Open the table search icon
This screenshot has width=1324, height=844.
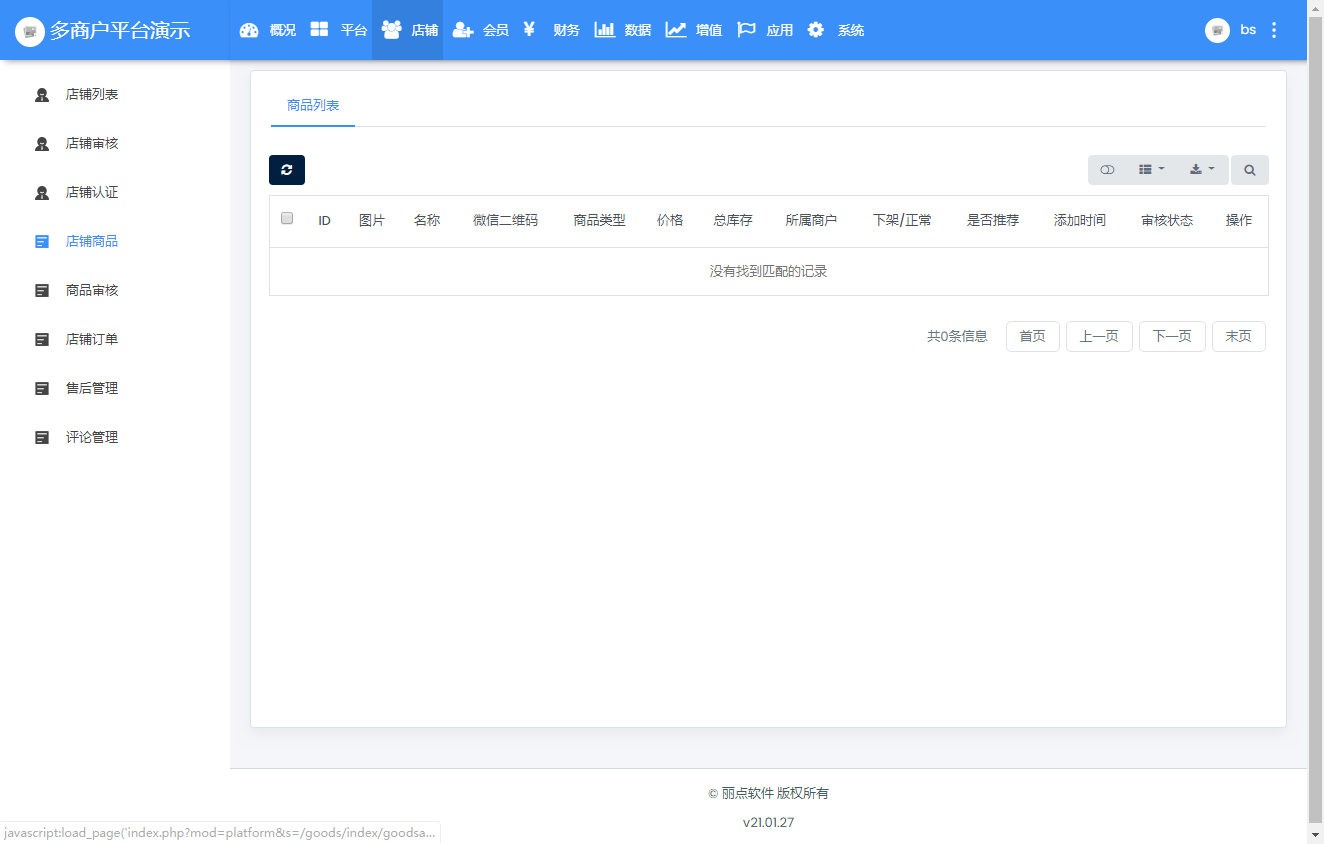pos(1250,170)
